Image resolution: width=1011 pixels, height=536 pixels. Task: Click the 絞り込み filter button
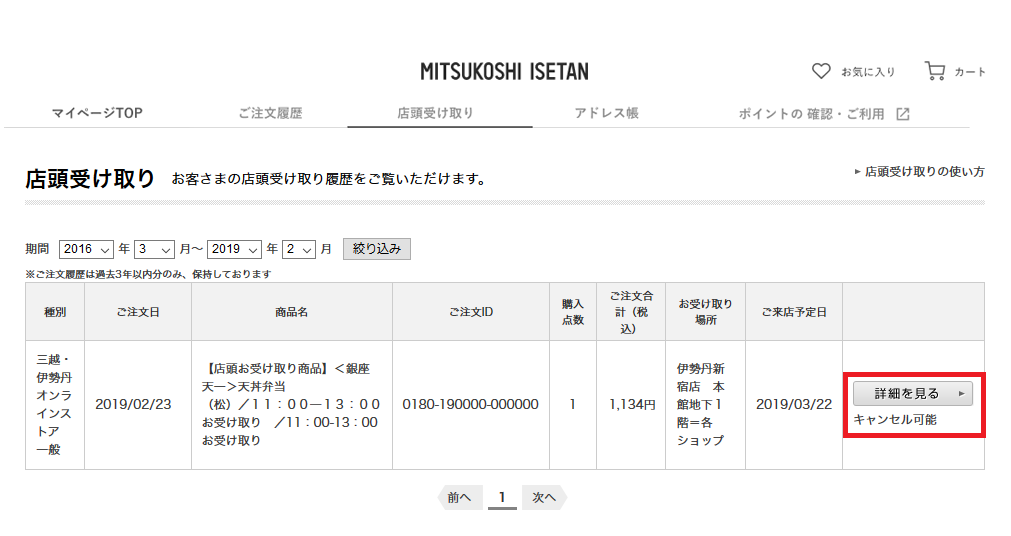[x=377, y=249]
